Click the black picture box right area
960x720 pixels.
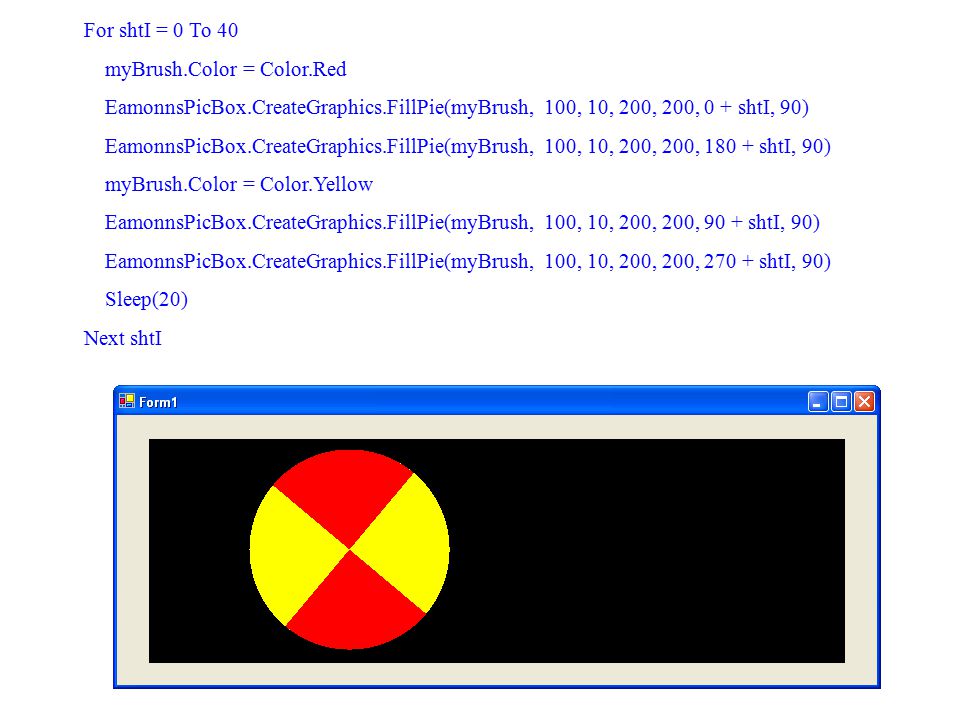tap(649, 550)
